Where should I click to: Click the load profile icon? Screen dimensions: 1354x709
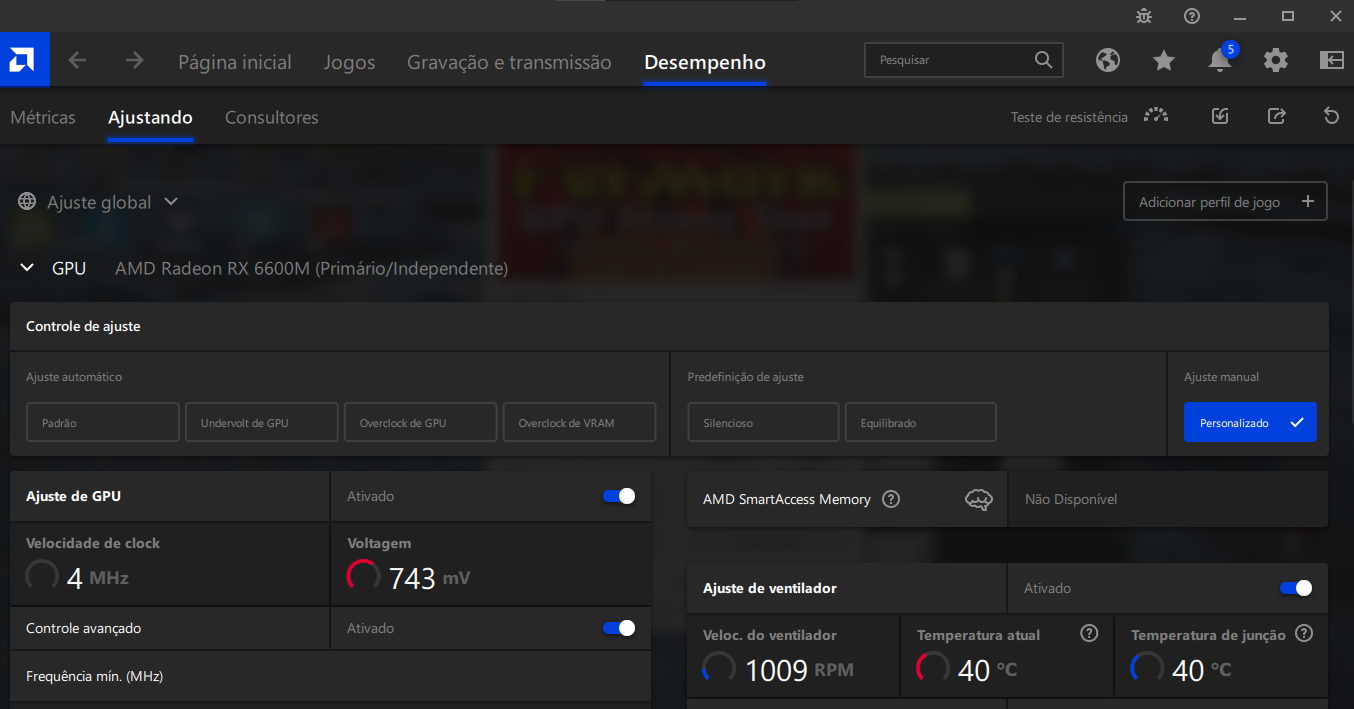(x=1220, y=116)
